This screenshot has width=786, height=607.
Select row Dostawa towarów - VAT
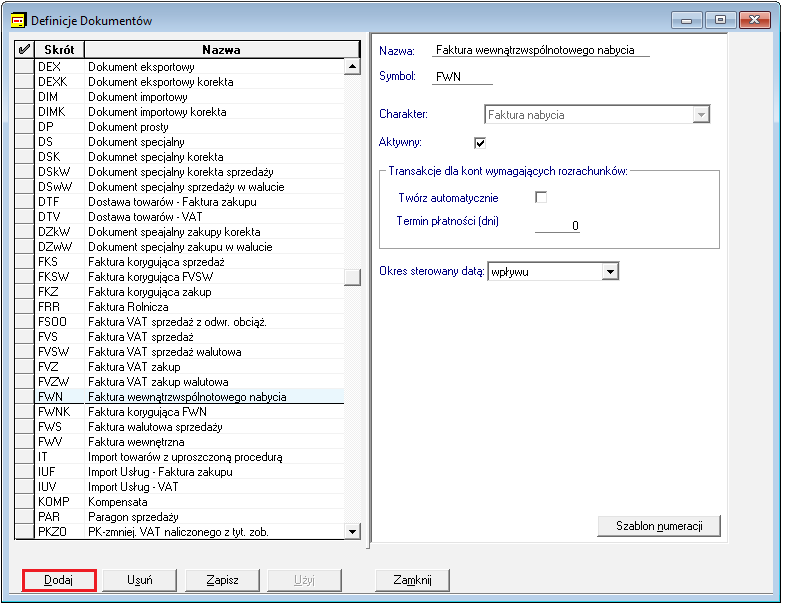tap(189, 217)
